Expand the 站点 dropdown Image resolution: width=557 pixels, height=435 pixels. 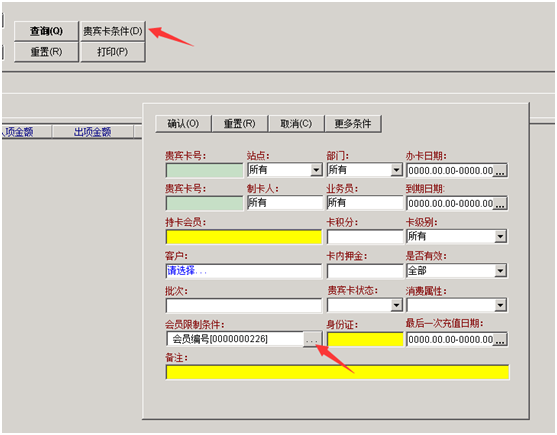tap(316, 170)
